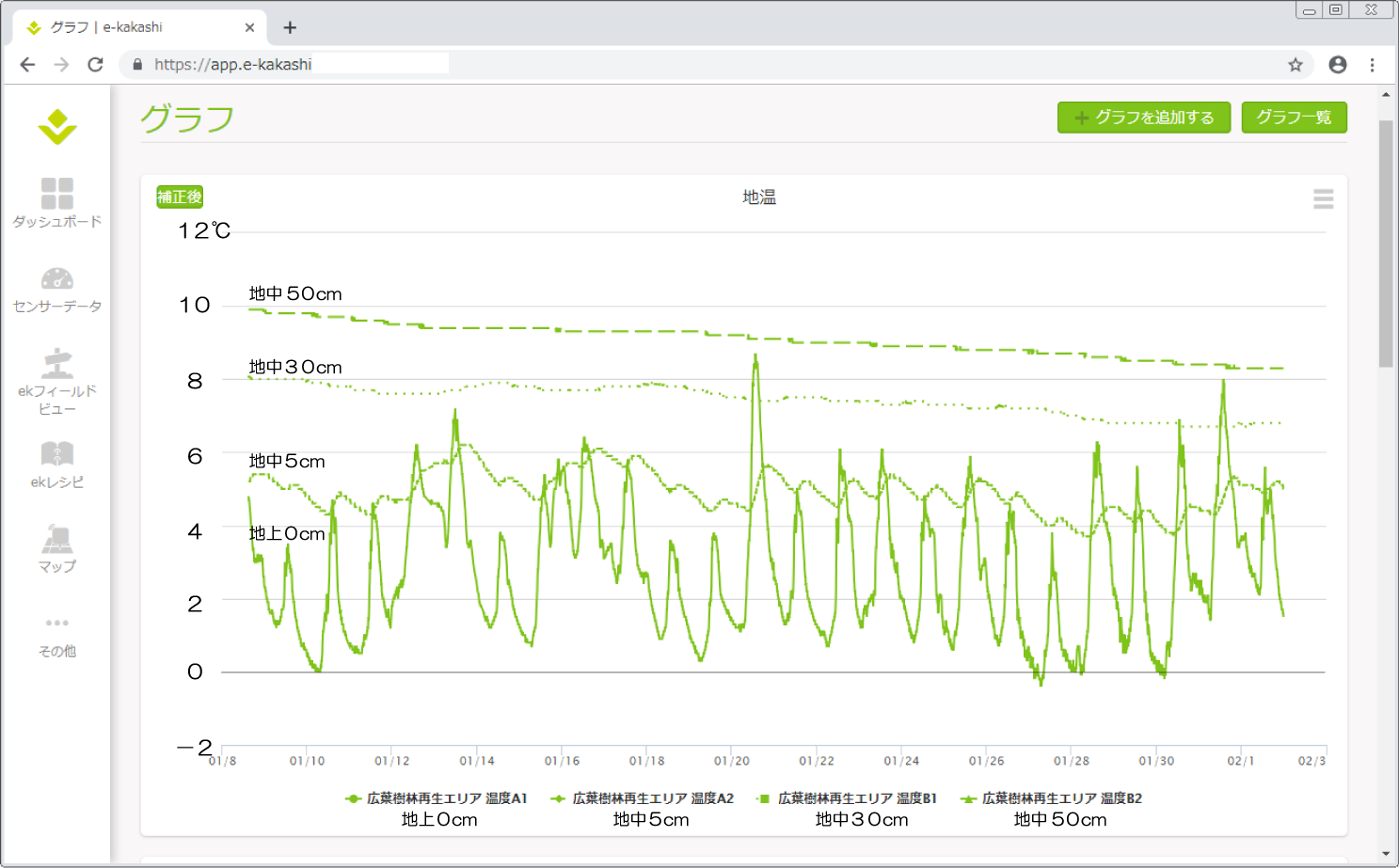Reload the page

pos(95,64)
